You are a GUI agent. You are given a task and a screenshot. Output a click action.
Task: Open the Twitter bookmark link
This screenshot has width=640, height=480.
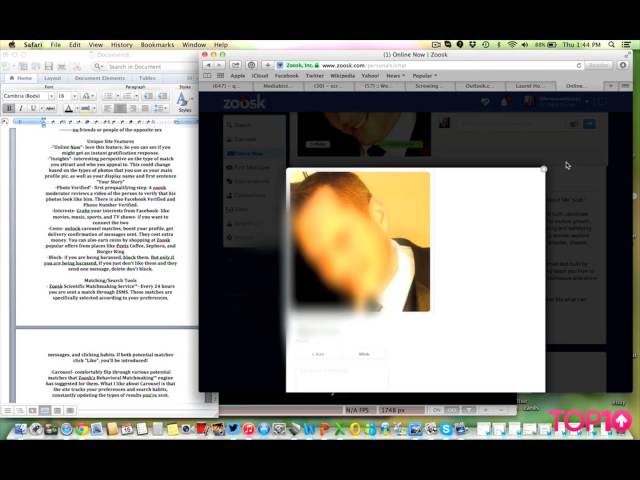[315, 76]
